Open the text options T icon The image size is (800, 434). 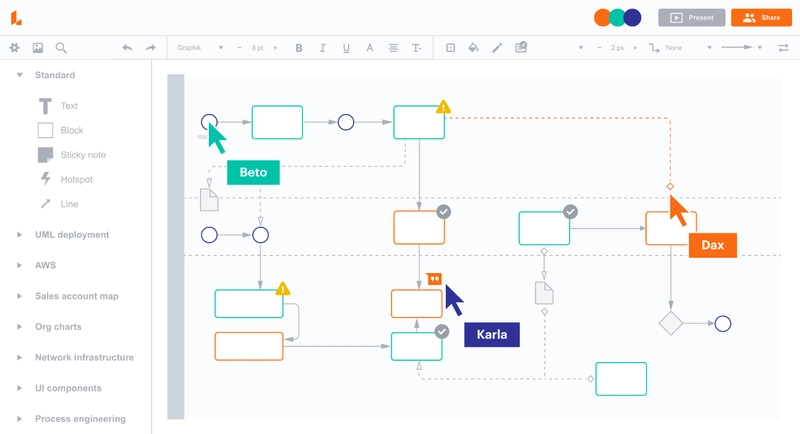417,48
